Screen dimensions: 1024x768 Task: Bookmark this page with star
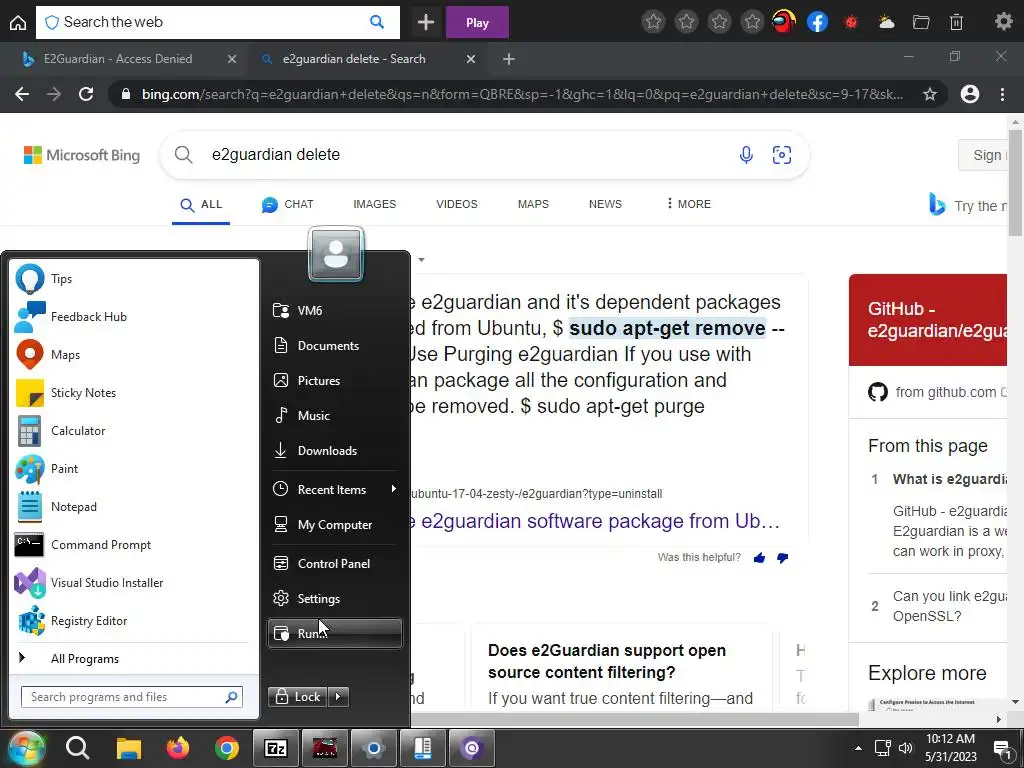[x=930, y=94]
